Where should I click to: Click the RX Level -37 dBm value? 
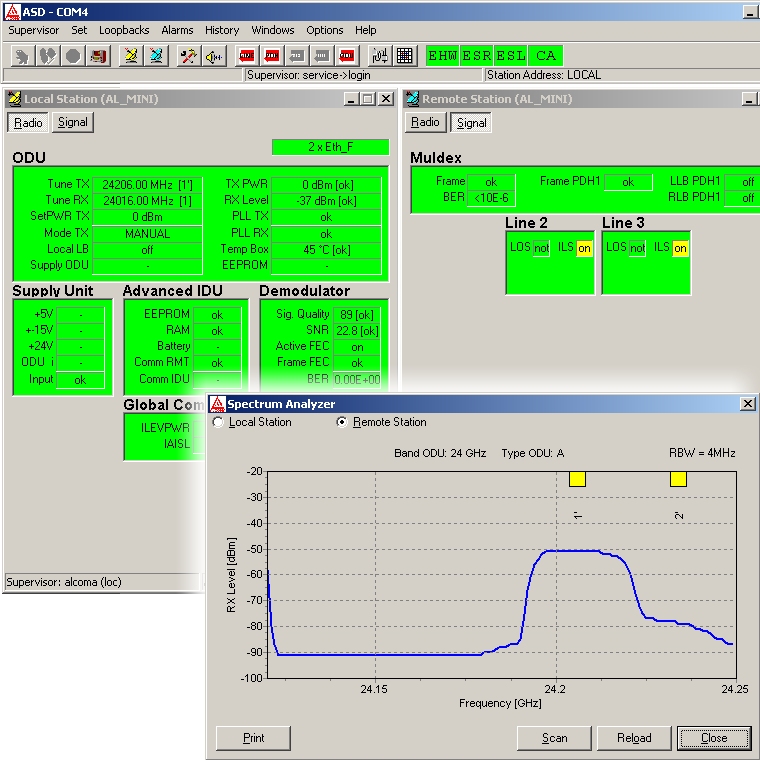tap(327, 201)
